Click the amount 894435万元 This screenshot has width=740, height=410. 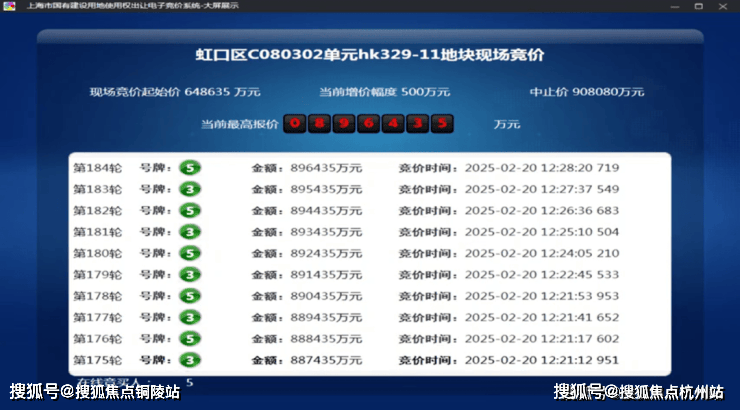tap(326, 210)
